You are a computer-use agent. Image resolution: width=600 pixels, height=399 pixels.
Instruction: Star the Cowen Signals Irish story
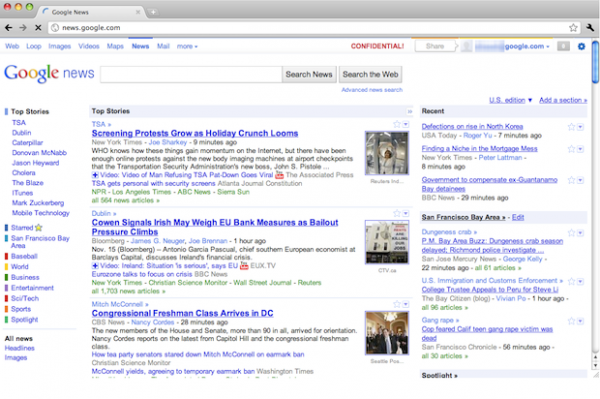point(397,213)
